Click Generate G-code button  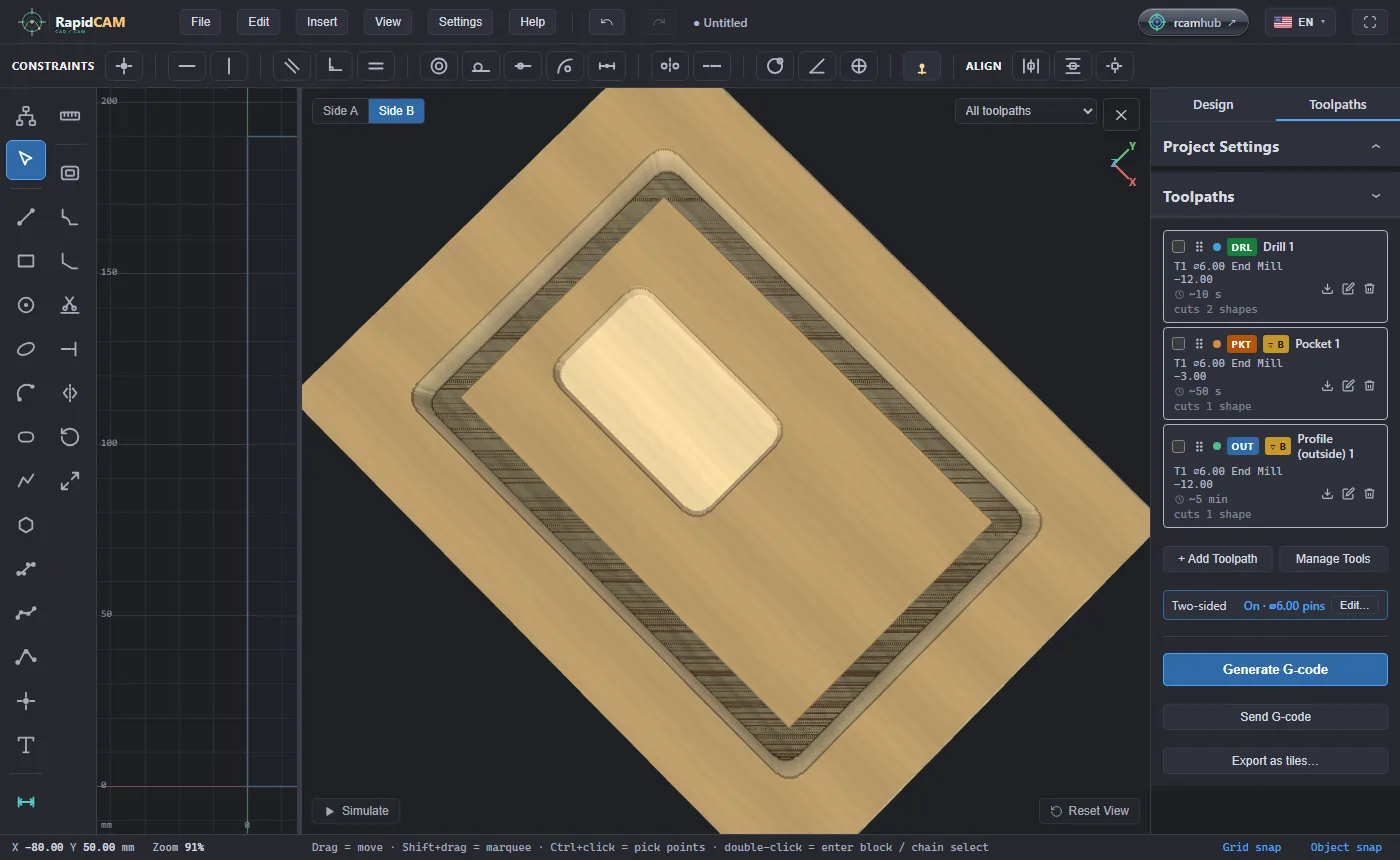click(x=1275, y=669)
